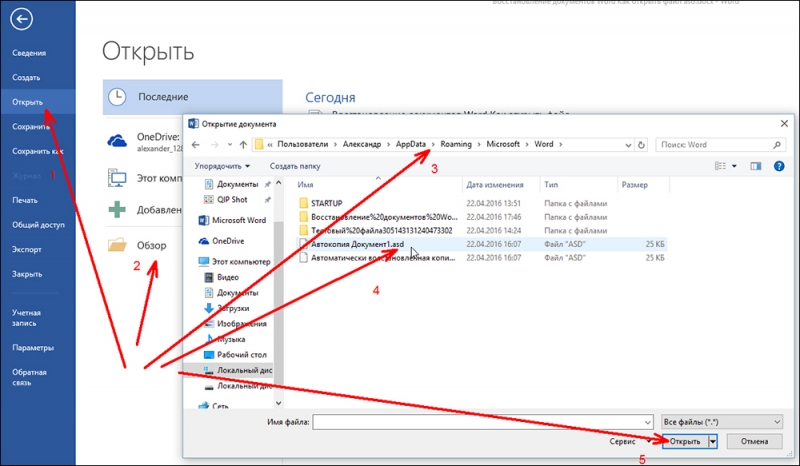
Task: Click the green plus add place icon
Action: tap(117, 209)
